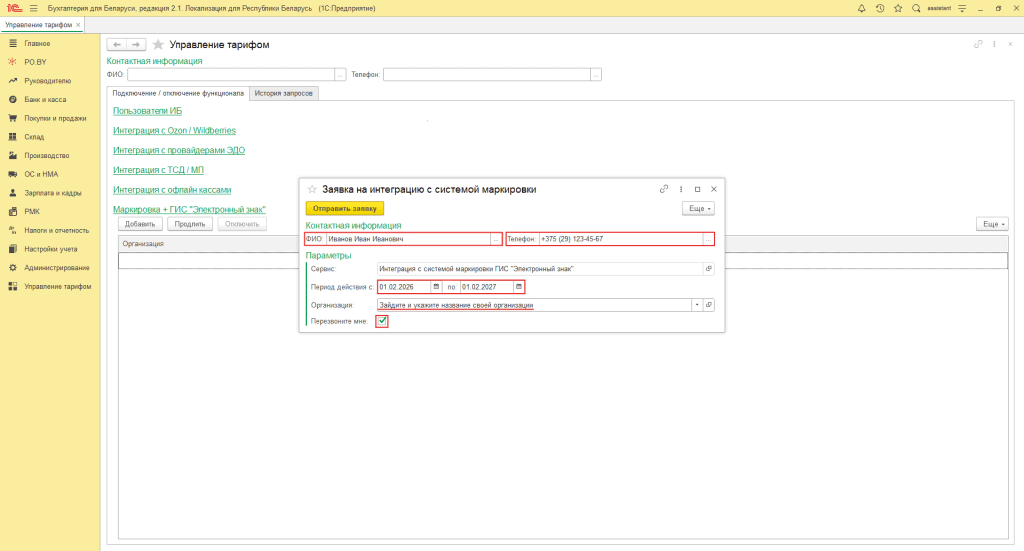The height and width of the screenshot is (551, 1024).
Task: Copy link icon in the dialog header
Action: [664, 189]
